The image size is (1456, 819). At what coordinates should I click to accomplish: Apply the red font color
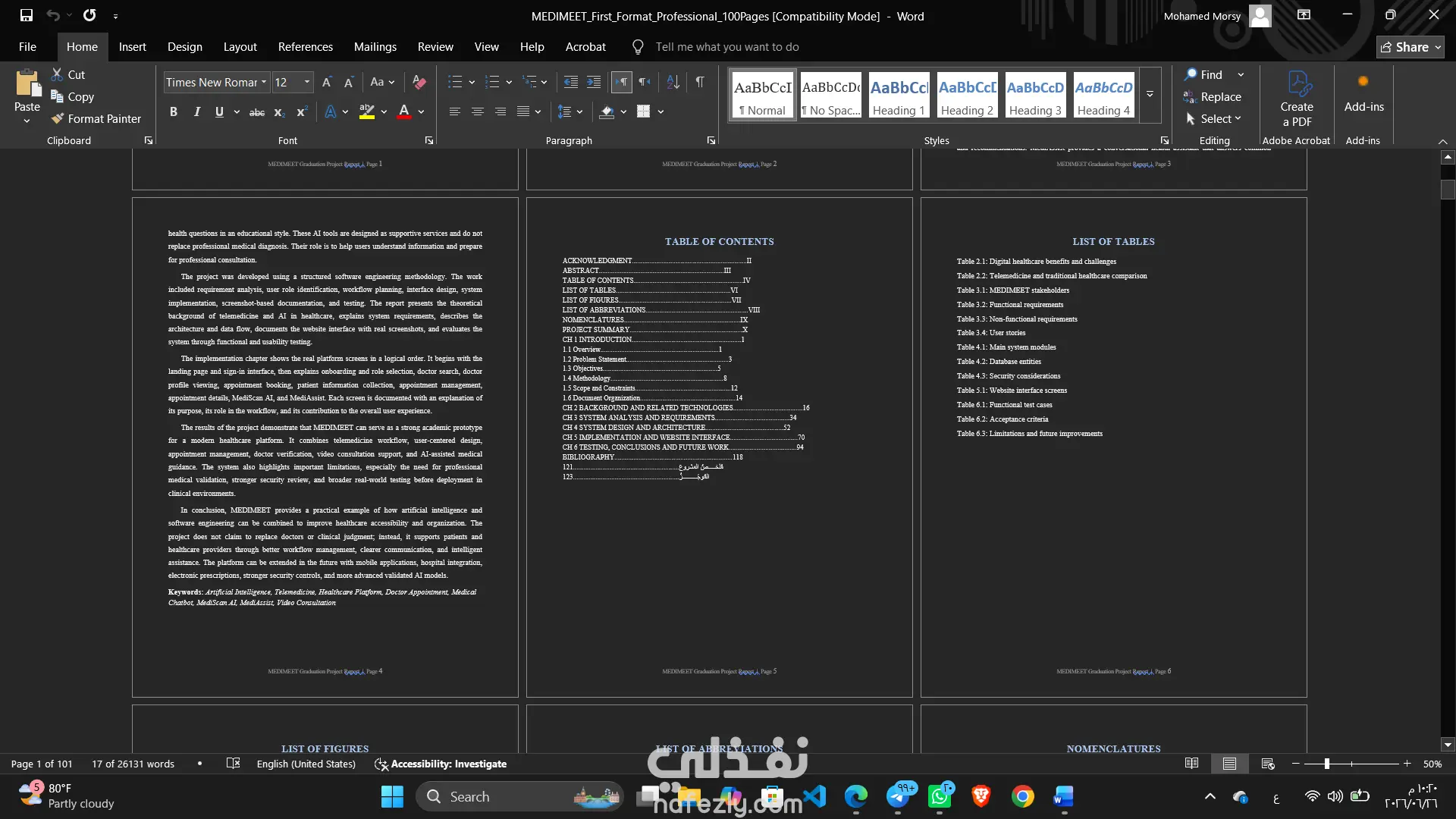point(404,111)
